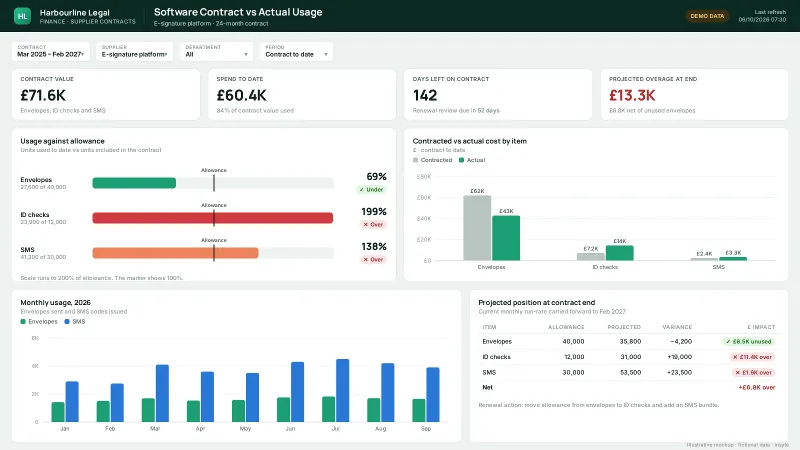
Task: Open the Period dropdown Contract to date
Action: (296, 51)
